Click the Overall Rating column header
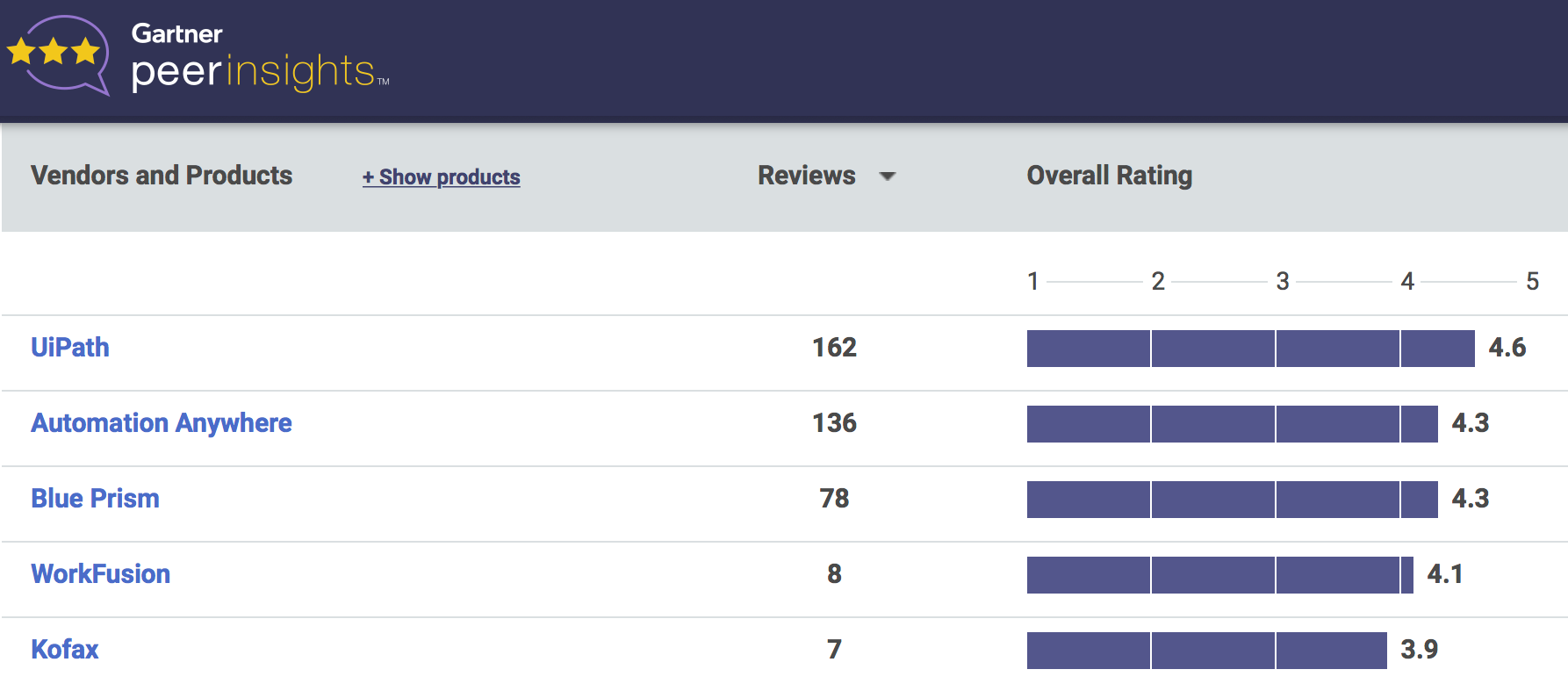 pos(1110,176)
